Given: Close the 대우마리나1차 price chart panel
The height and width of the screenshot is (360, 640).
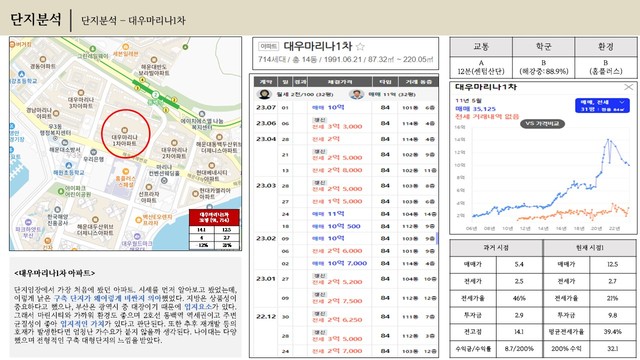Looking at the screenshot, I should coord(629,87).
